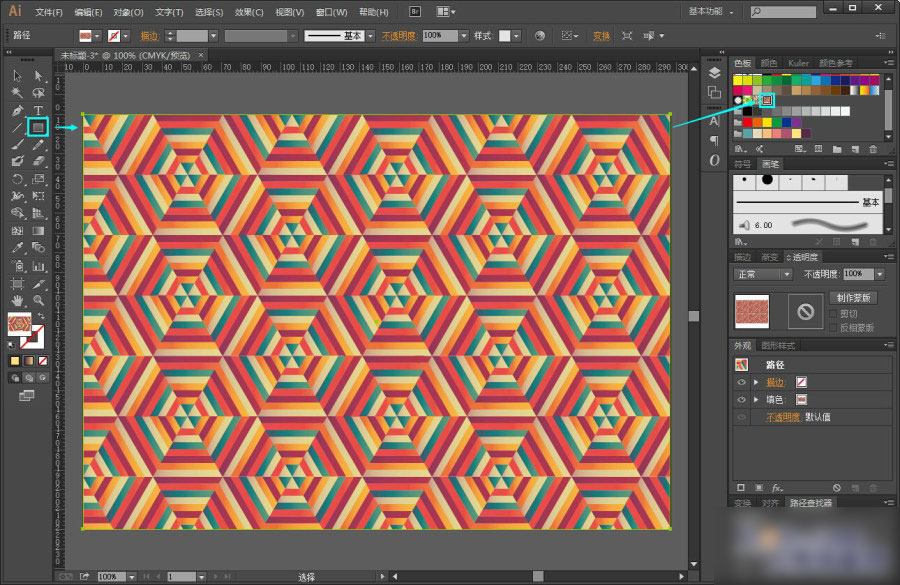The height and width of the screenshot is (585, 900).
Task: Select the highlighted pattern swatch in 色板
Action: (x=767, y=100)
